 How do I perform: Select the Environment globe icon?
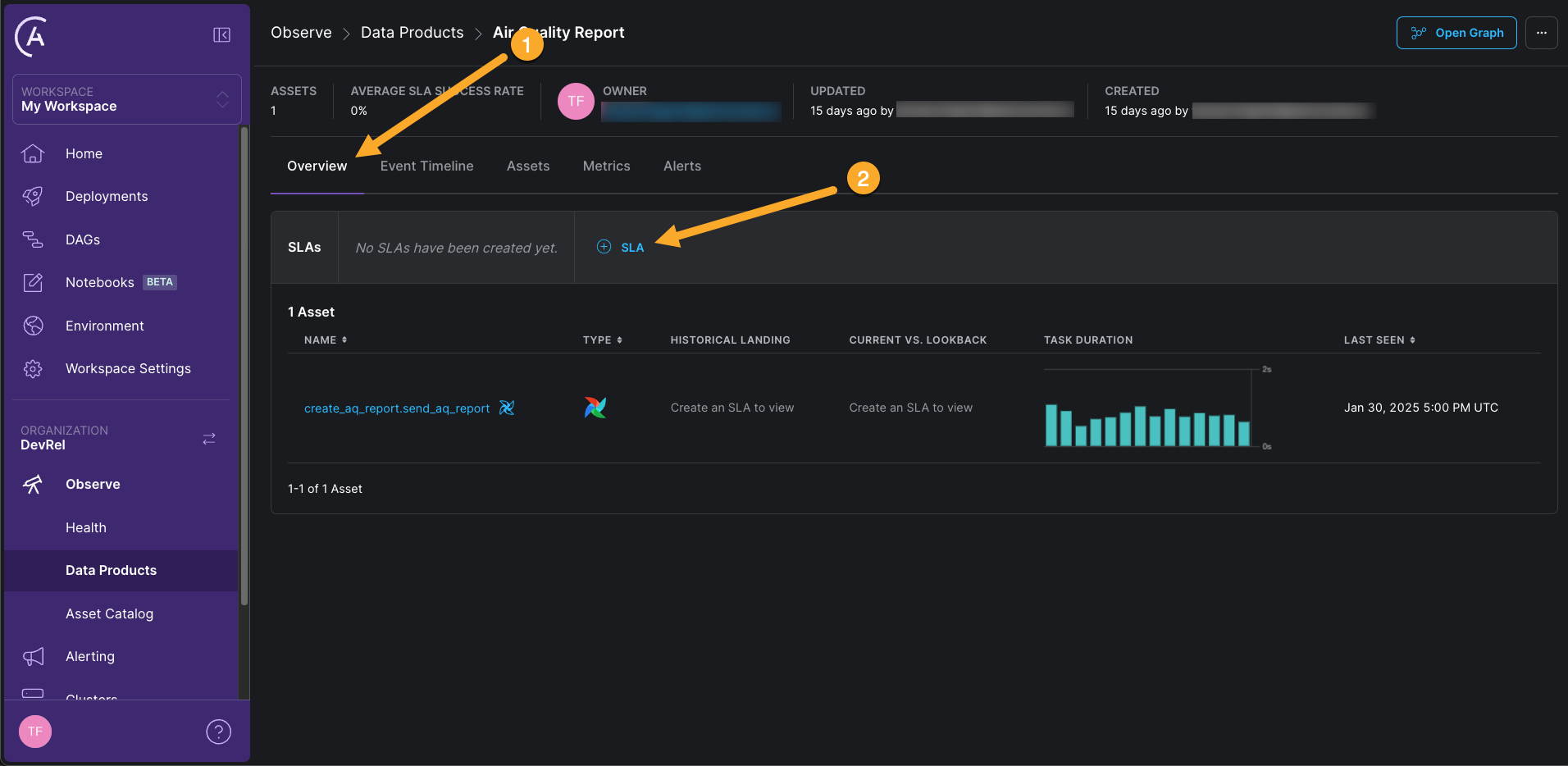coord(33,326)
